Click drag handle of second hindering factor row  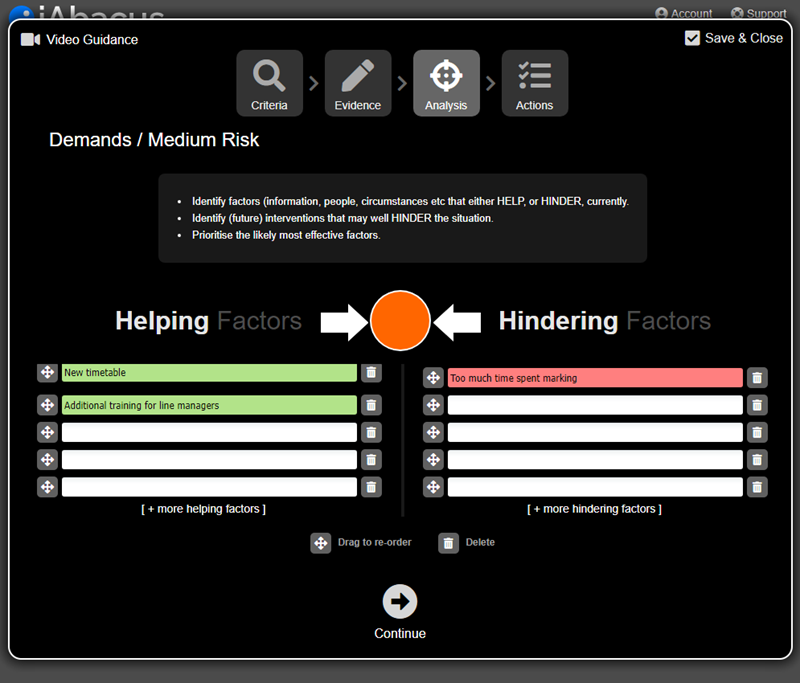[x=433, y=405]
